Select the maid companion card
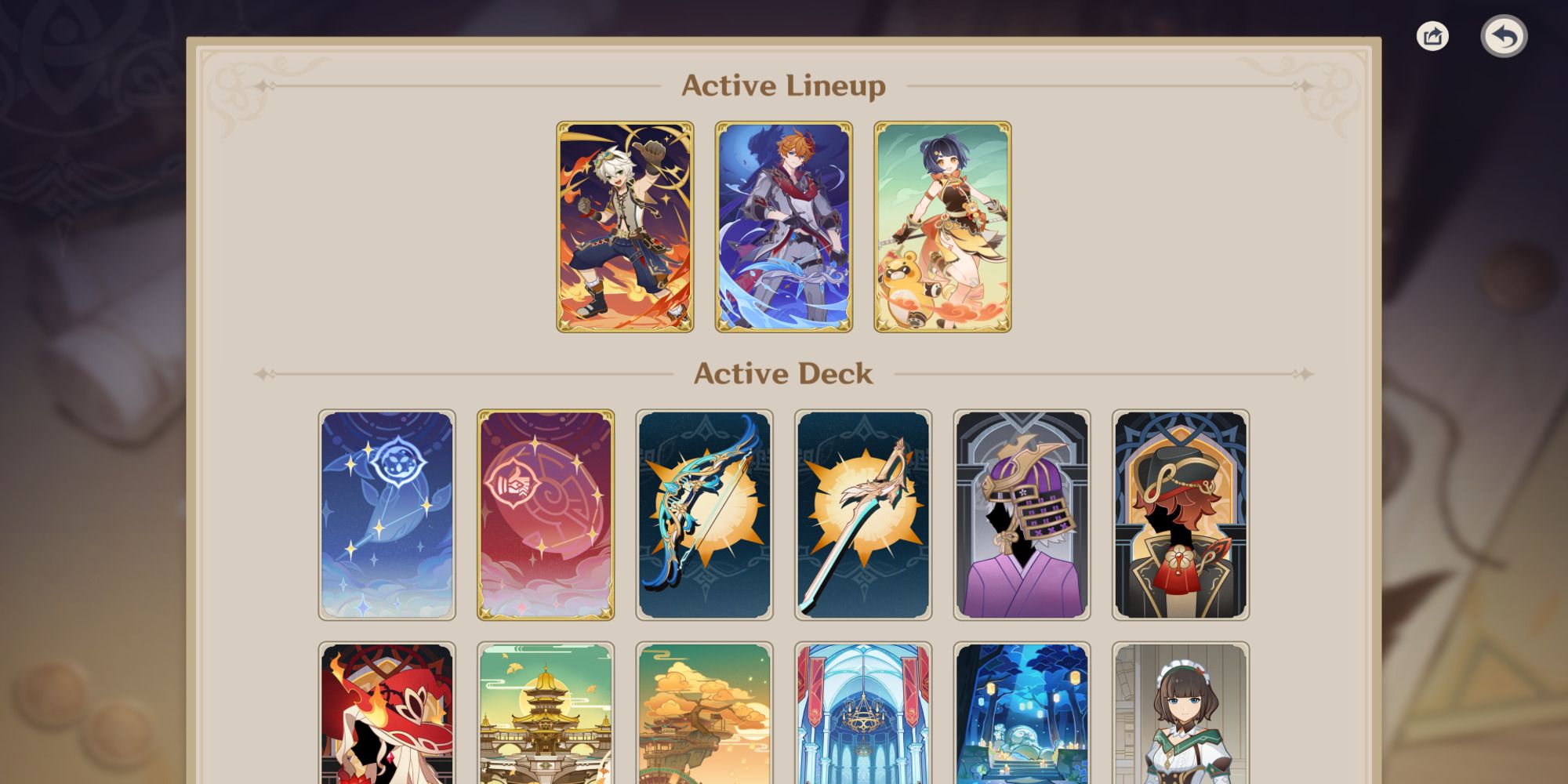Image resolution: width=1568 pixels, height=784 pixels. (x=1181, y=713)
